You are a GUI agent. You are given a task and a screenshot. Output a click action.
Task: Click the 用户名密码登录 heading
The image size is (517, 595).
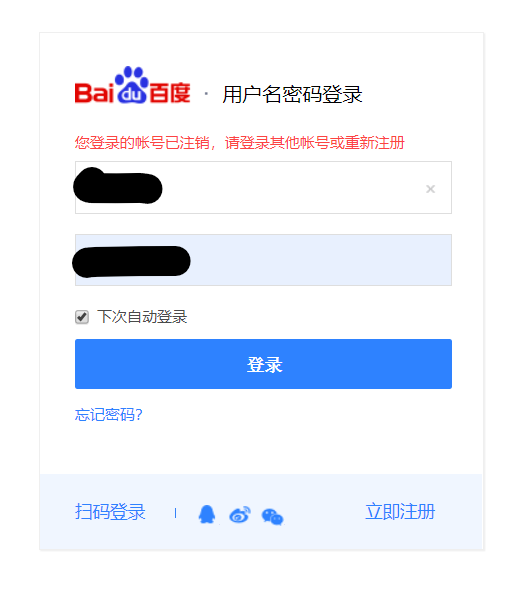(292, 94)
